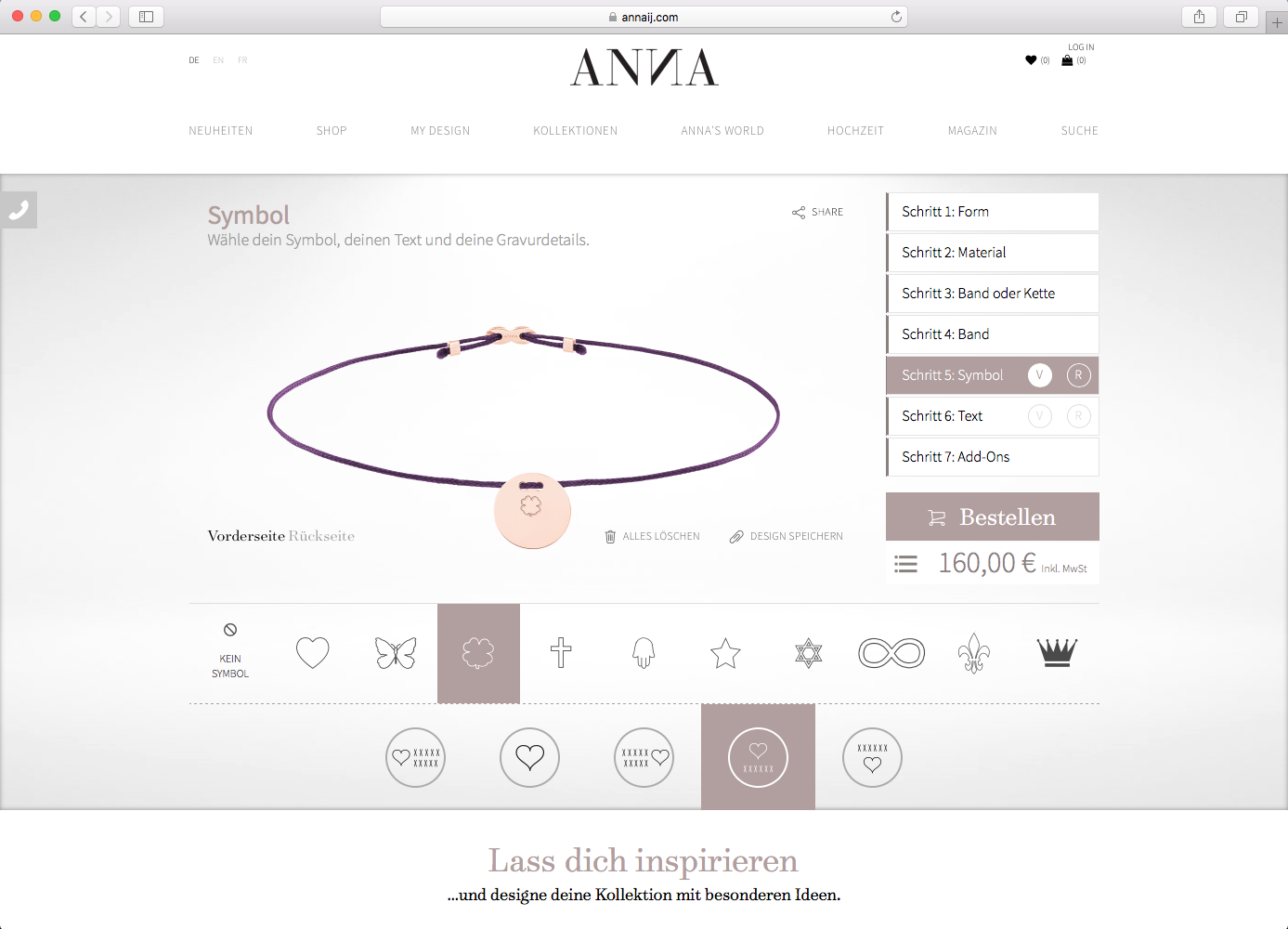Image resolution: width=1288 pixels, height=929 pixels.
Task: Pick the cross symbol
Action: click(561, 653)
